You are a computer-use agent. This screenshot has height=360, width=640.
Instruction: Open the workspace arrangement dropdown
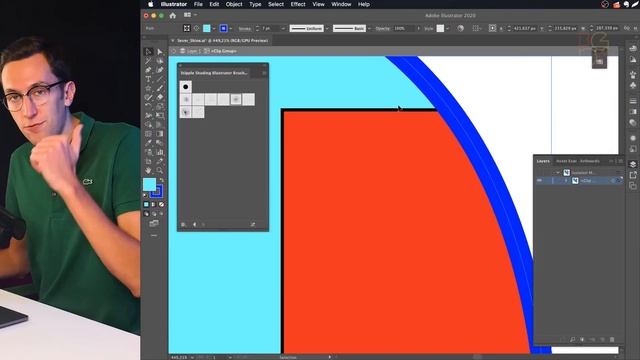[x=190, y=15]
